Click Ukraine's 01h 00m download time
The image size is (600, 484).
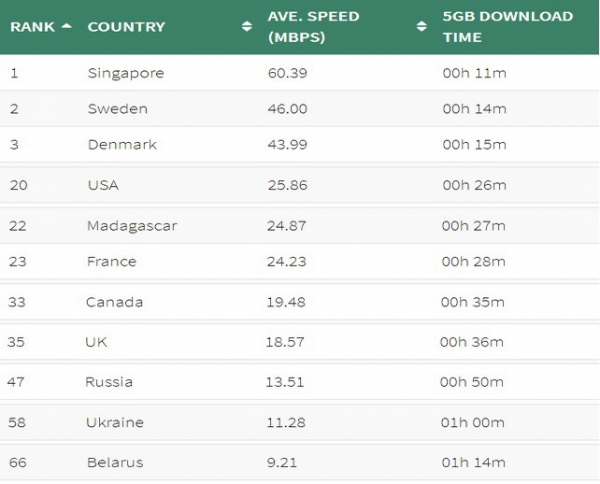point(474,422)
